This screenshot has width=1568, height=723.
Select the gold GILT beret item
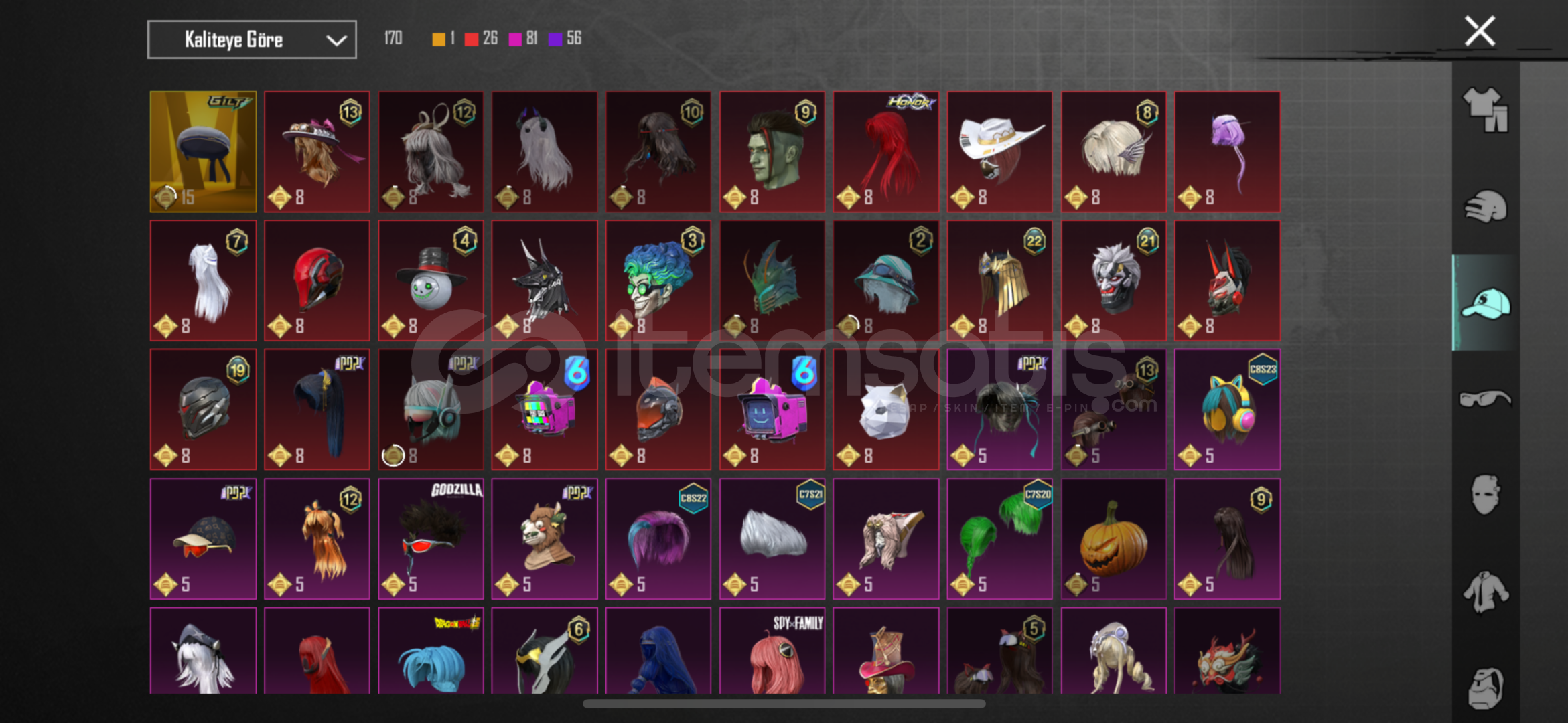[203, 152]
